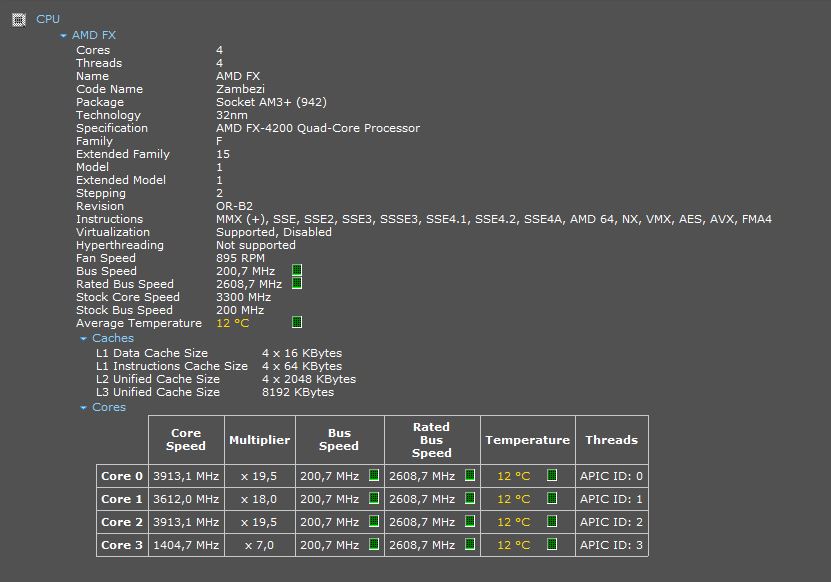The width and height of the screenshot is (831, 582).
Task: Click the x 7,0 multiplier cell
Action: point(260,545)
